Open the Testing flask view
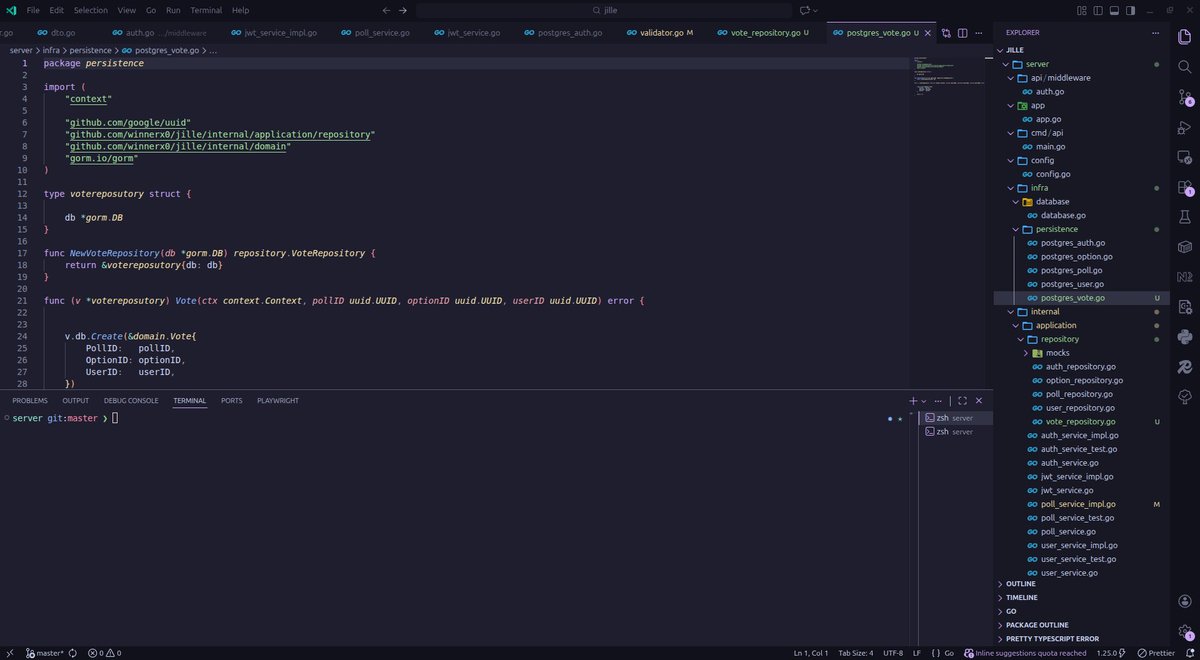 pos(1185,216)
